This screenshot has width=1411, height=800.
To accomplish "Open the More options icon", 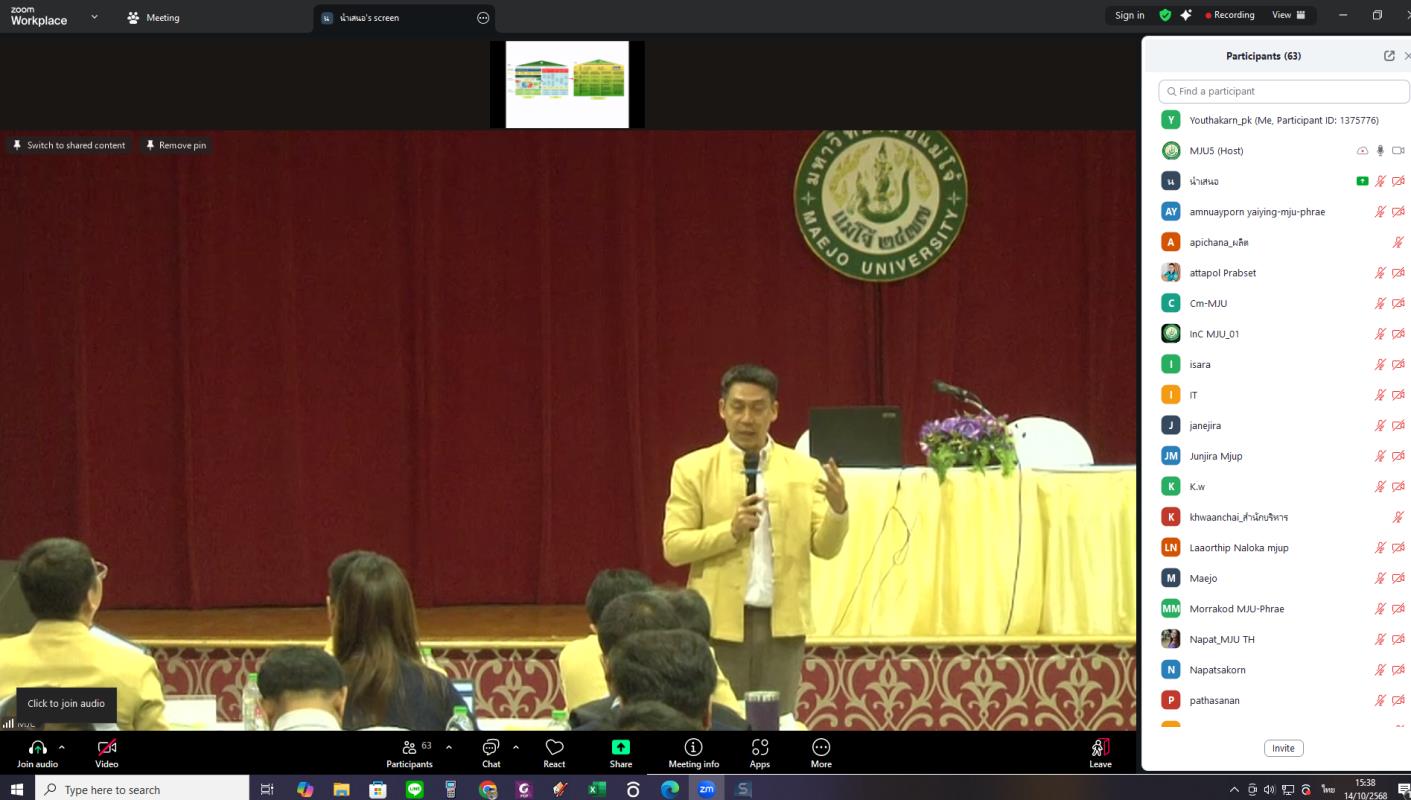I will click(821, 748).
